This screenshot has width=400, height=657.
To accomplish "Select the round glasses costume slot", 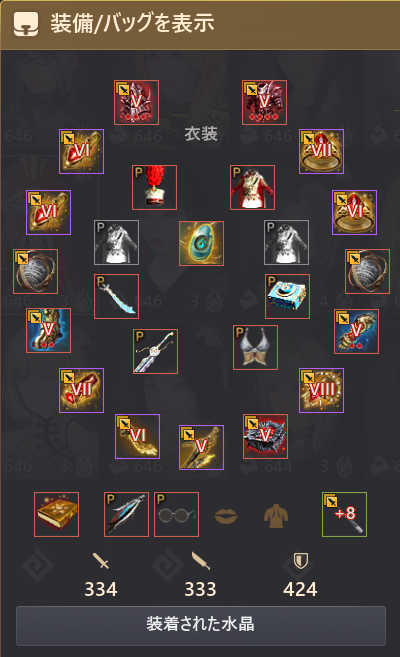I will [x=176, y=515].
